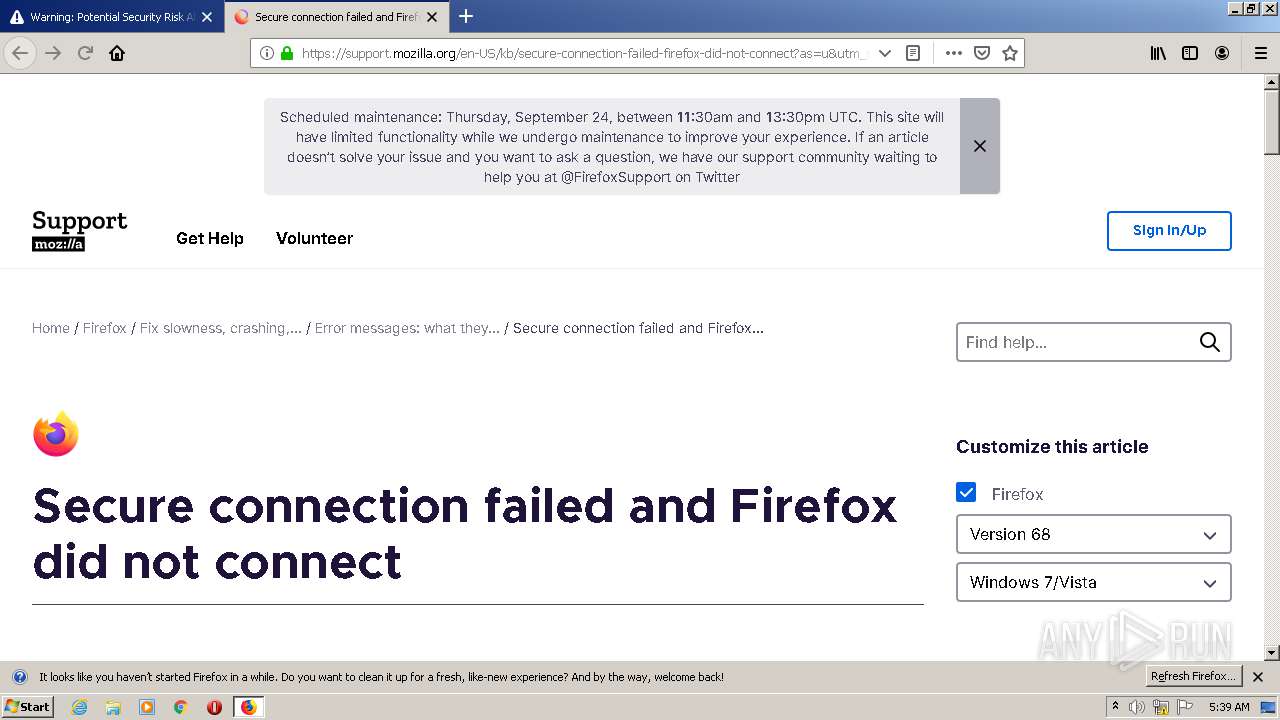This screenshot has height=720, width=1280.
Task: Bookmark this page with star icon
Action: [x=1010, y=54]
